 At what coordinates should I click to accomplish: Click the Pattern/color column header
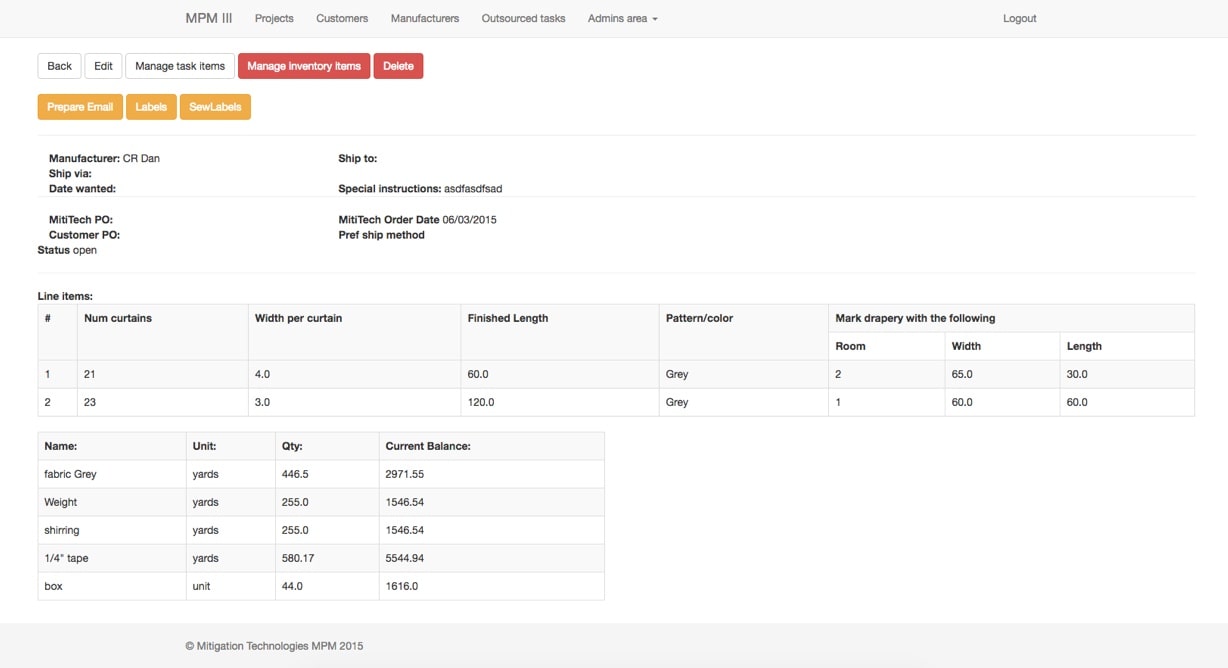tap(700, 318)
